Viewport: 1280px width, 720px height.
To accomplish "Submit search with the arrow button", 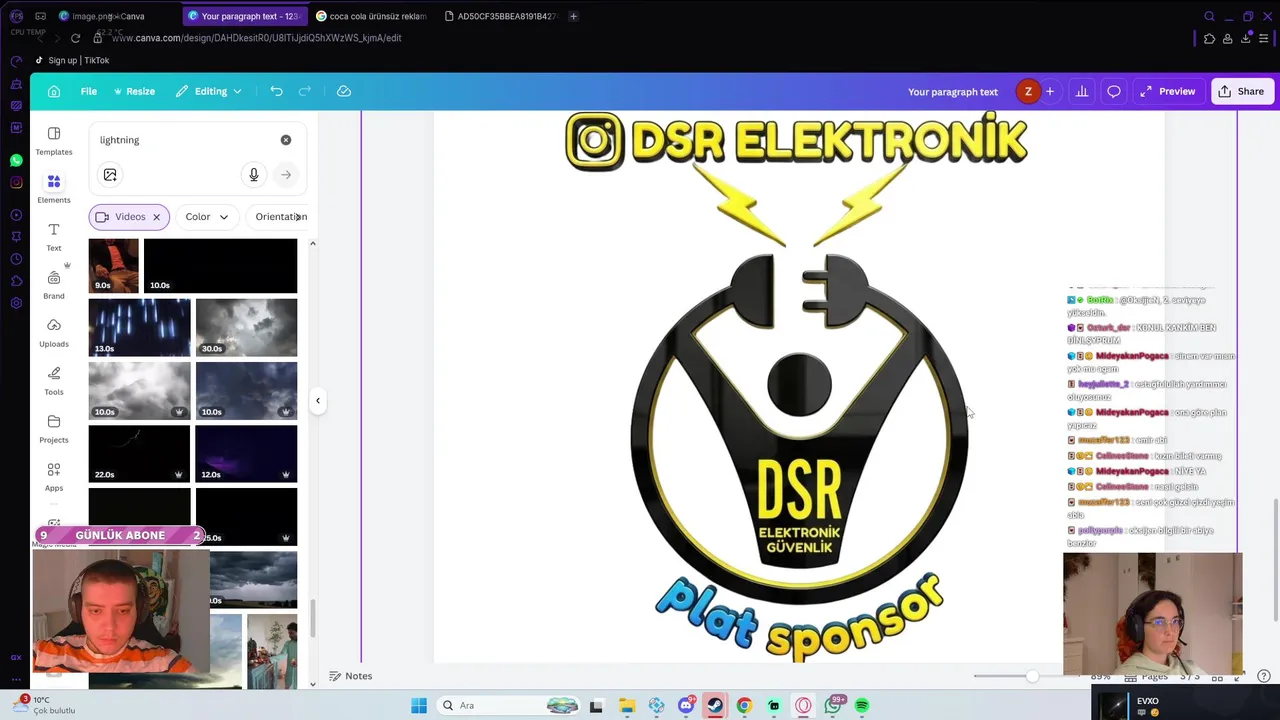I will tap(286, 175).
